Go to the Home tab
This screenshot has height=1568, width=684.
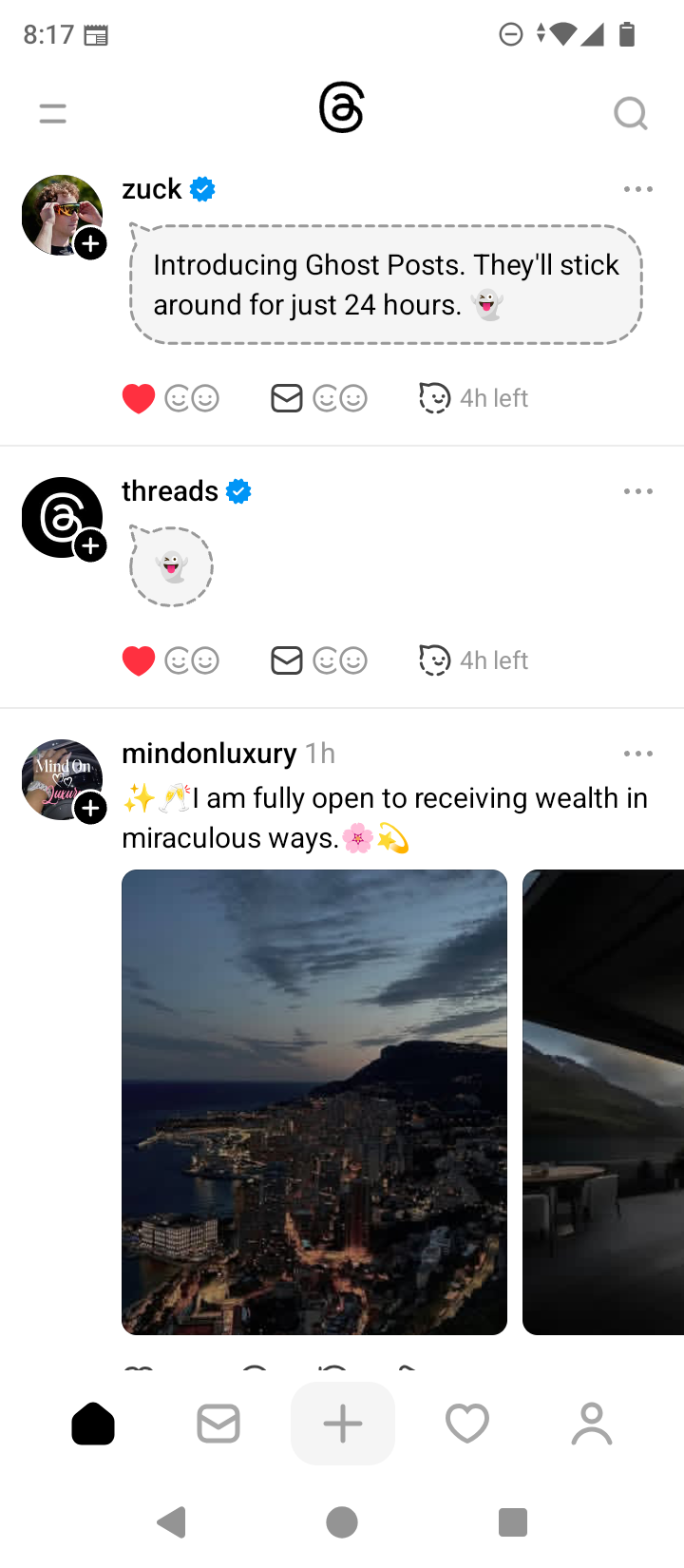93,1424
